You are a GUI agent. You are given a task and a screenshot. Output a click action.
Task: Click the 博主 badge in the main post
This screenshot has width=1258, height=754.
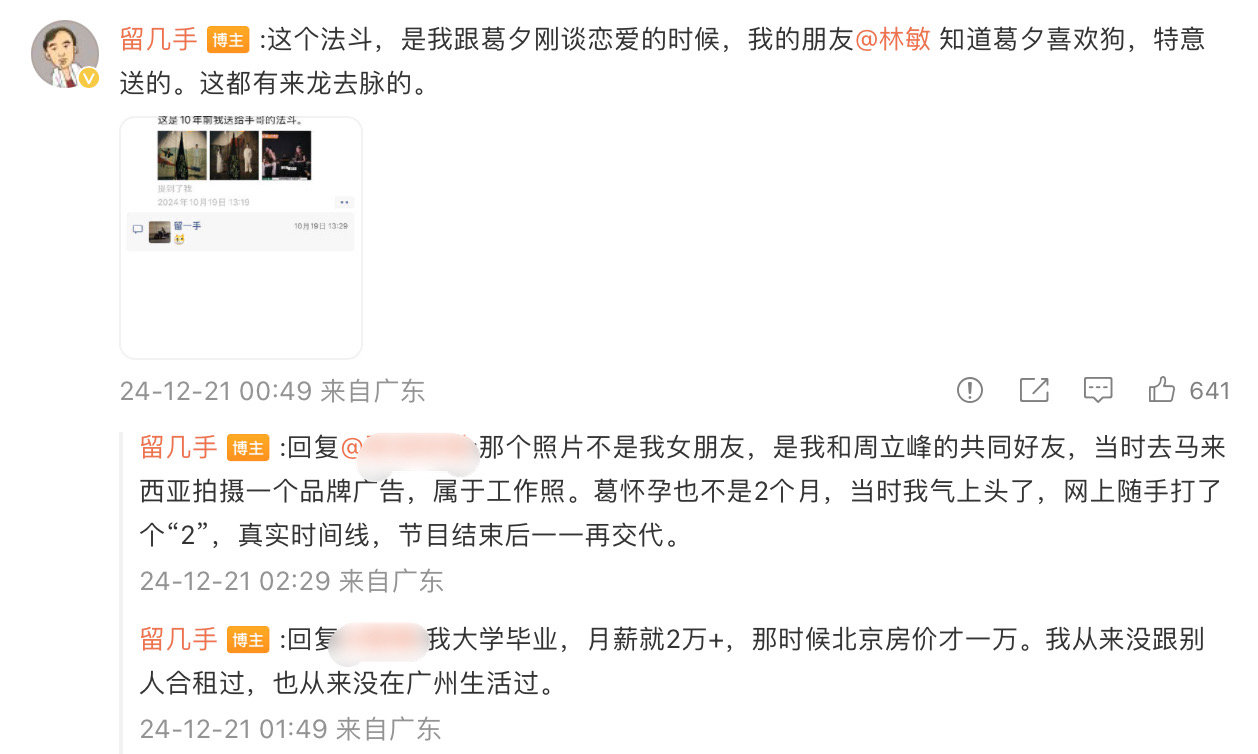point(228,40)
